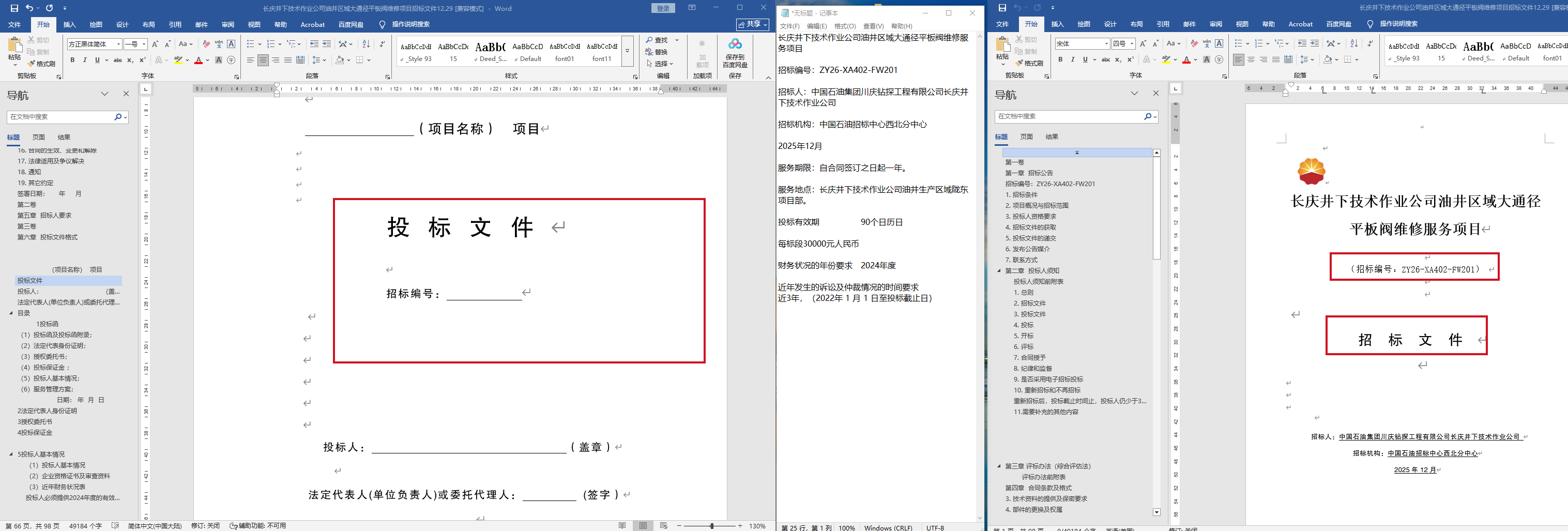Click the 共享 button in left Word
The image size is (1568, 531).
click(752, 24)
